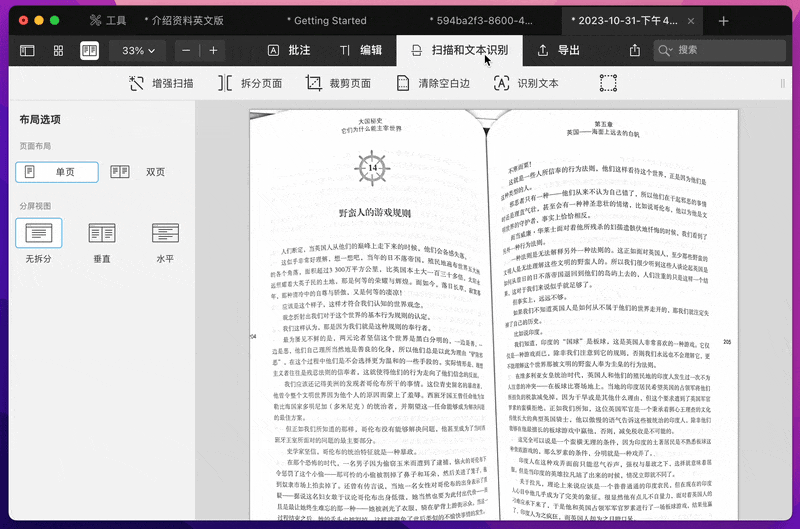Activate the dashed rectangle selection tool
Screen dimensions: 800x529
(x=608, y=84)
